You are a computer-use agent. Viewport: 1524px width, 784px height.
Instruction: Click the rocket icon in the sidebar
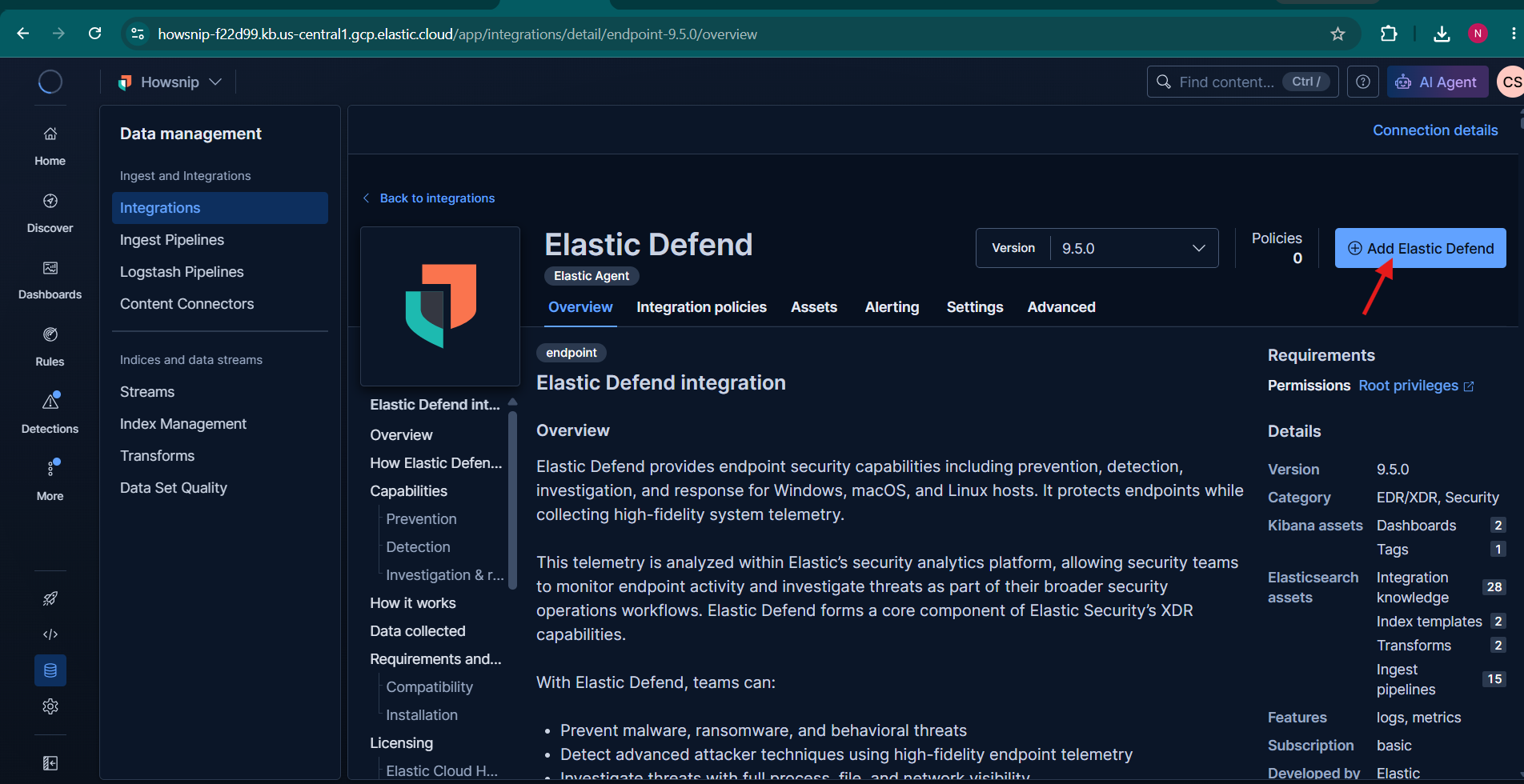pos(50,598)
